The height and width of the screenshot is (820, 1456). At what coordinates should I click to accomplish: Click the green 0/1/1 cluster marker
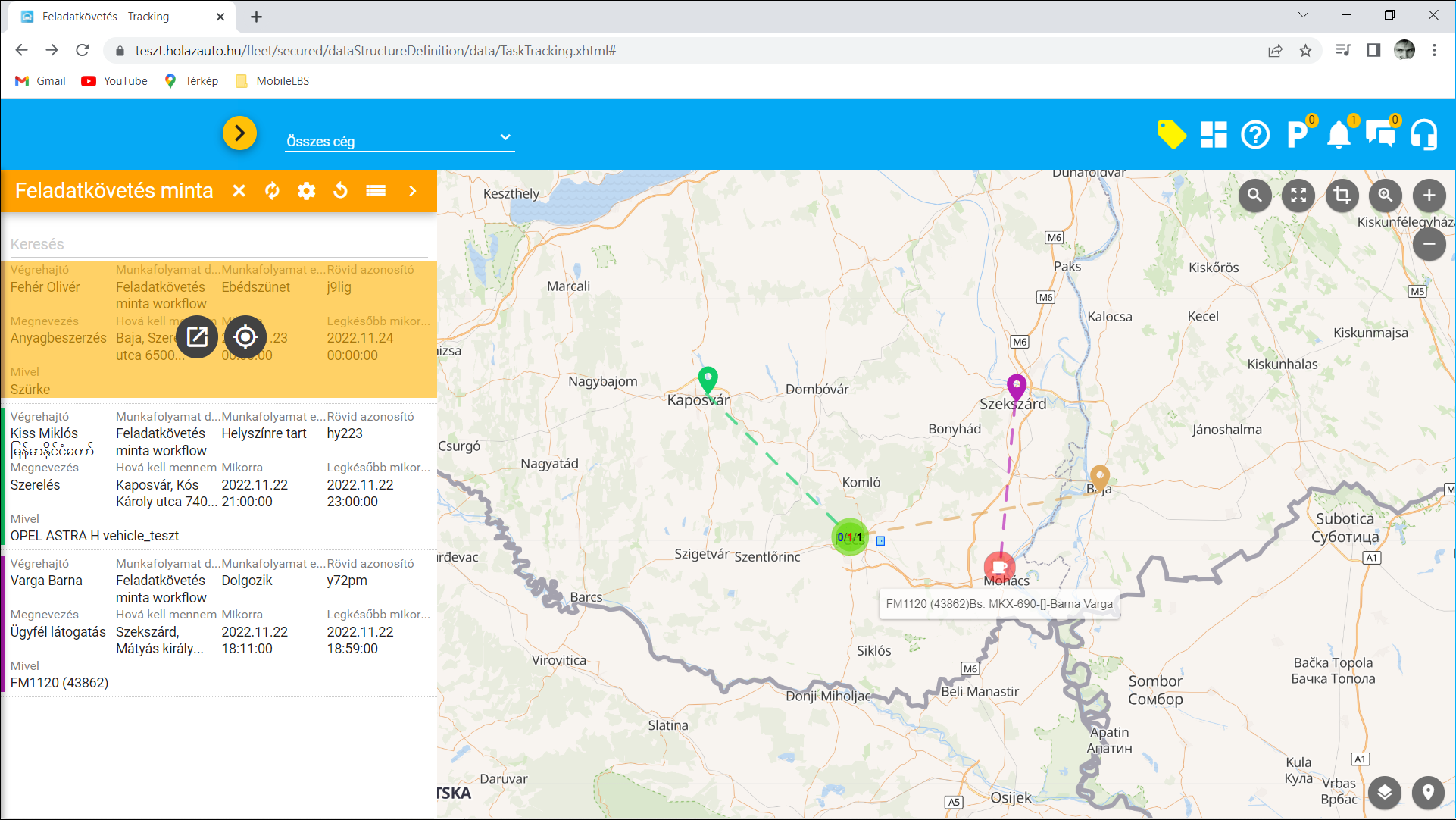click(850, 537)
